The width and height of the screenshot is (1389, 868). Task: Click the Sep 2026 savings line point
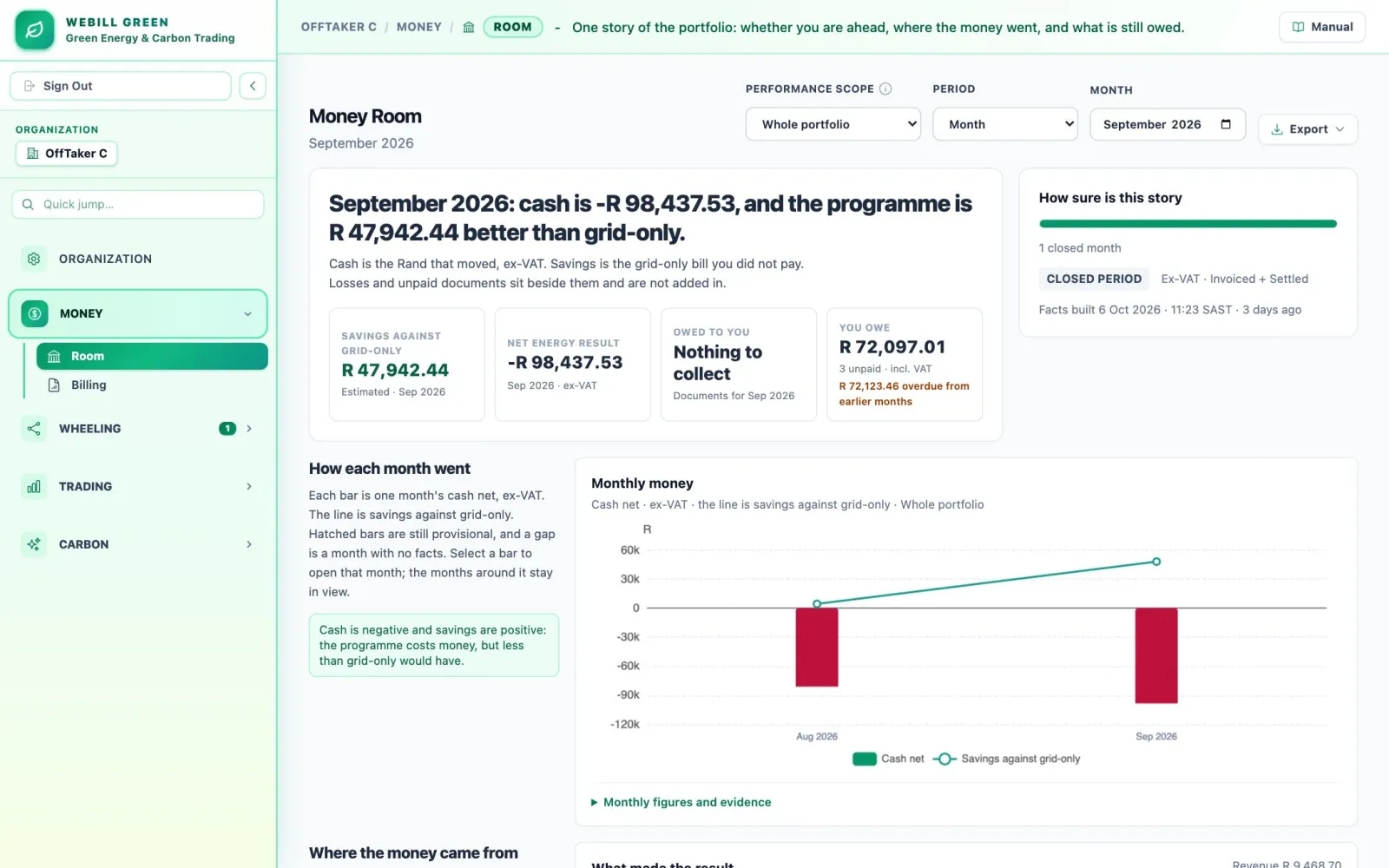click(x=1156, y=562)
